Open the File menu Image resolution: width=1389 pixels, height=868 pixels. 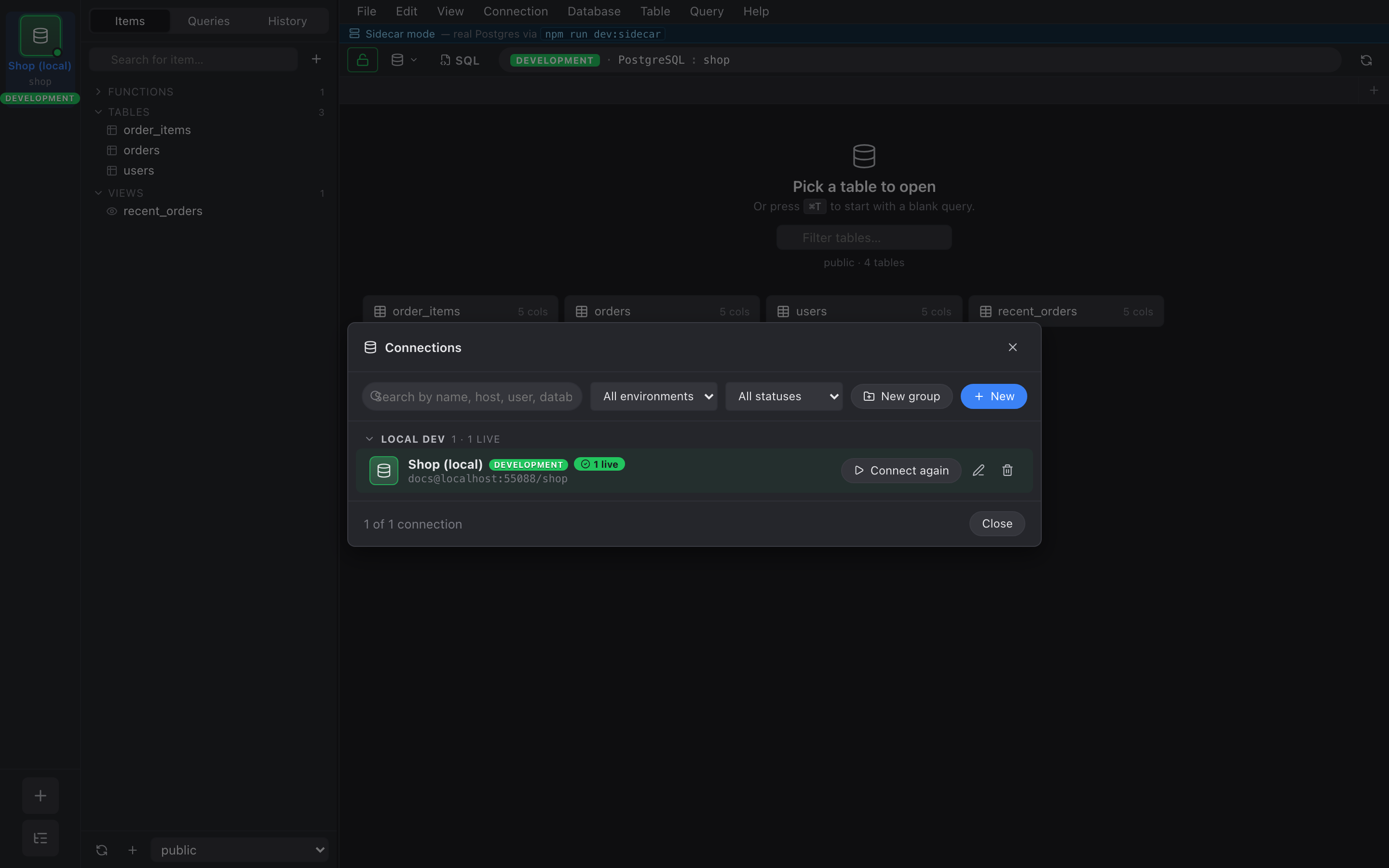(x=367, y=12)
